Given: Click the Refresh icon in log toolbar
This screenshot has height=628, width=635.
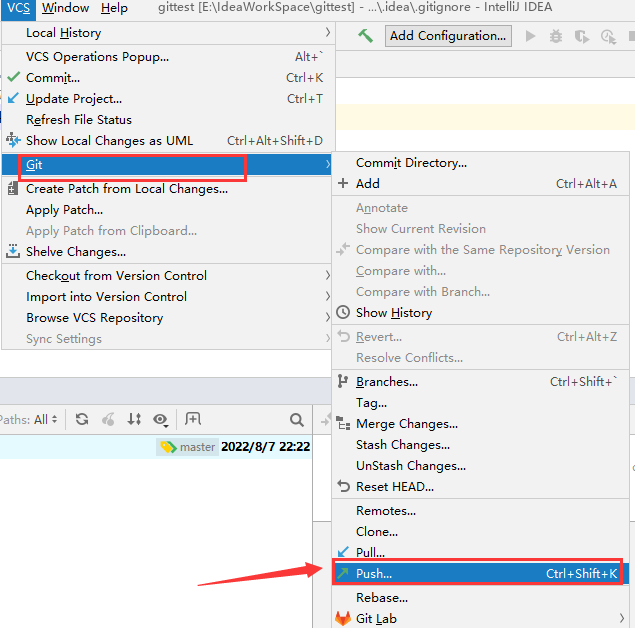Looking at the screenshot, I should [x=82, y=419].
